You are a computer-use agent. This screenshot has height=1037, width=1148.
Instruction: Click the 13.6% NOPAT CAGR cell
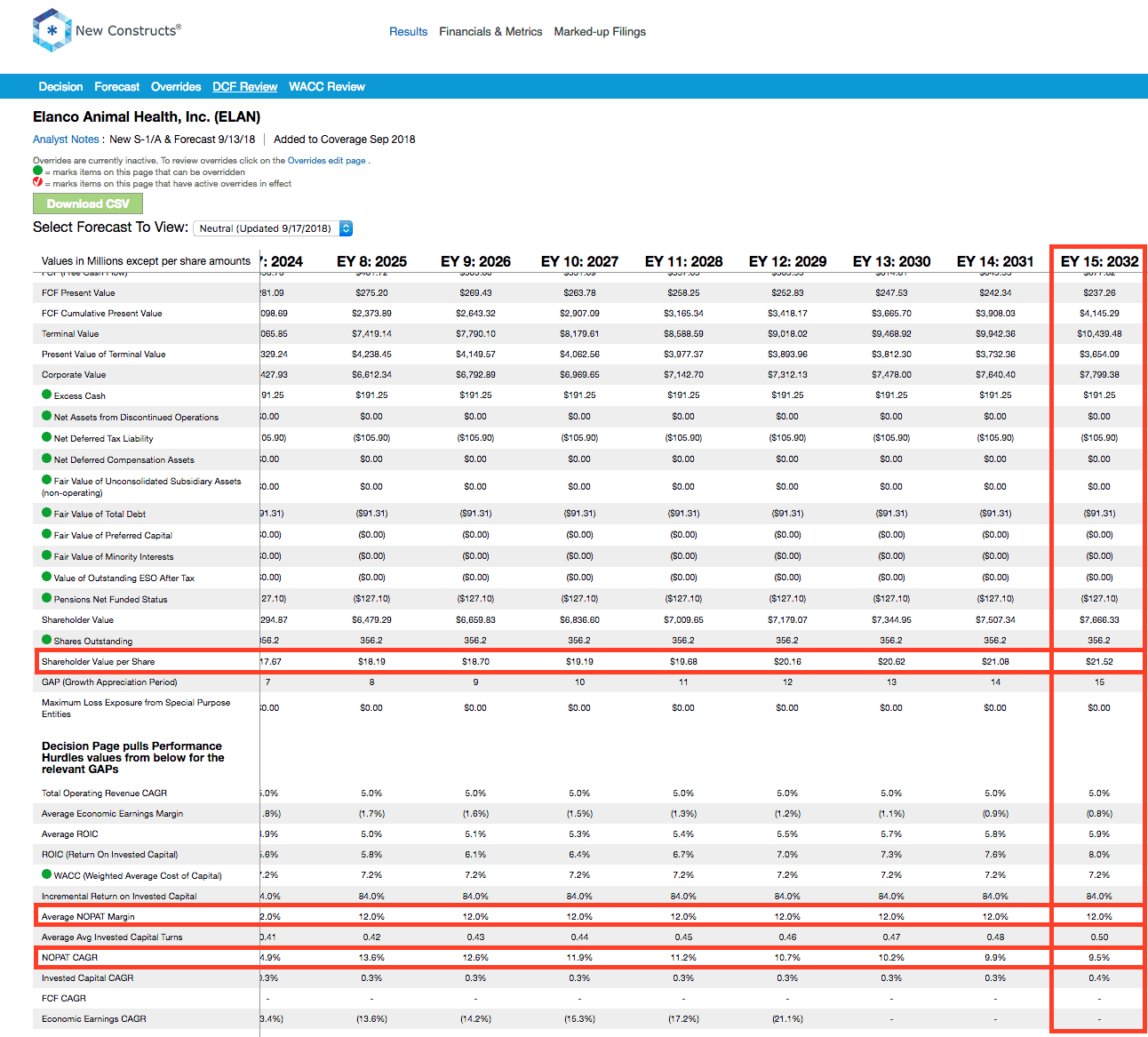coord(371,957)
